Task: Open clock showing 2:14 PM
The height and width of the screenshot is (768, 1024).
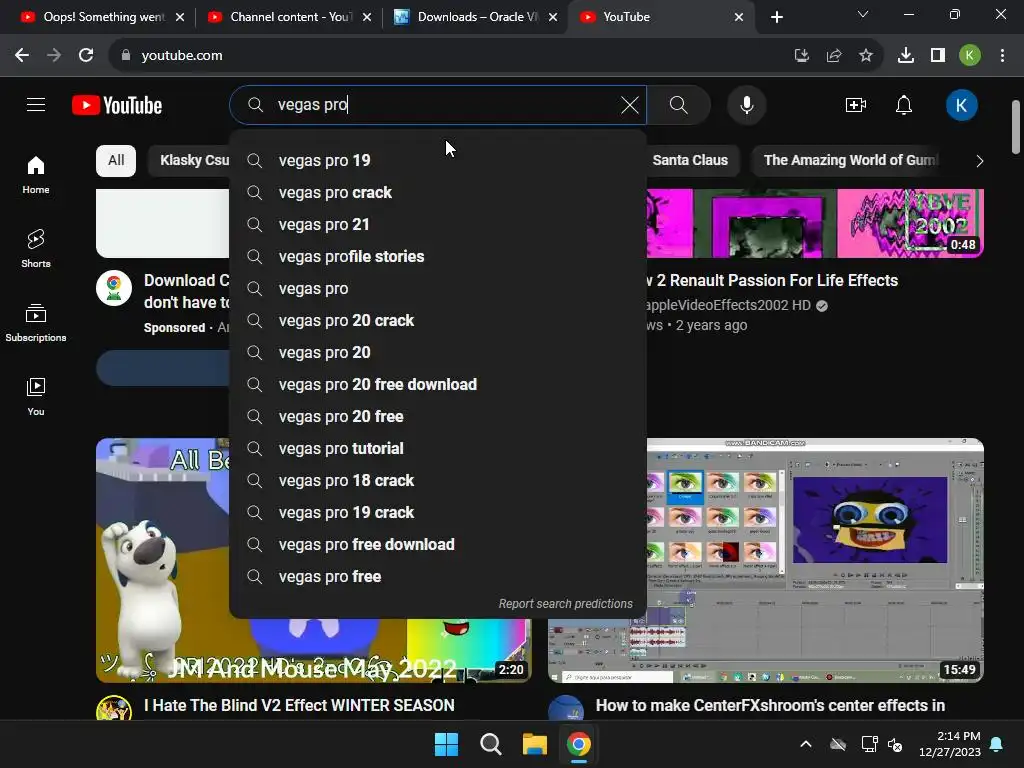Action: coord(950,744)
